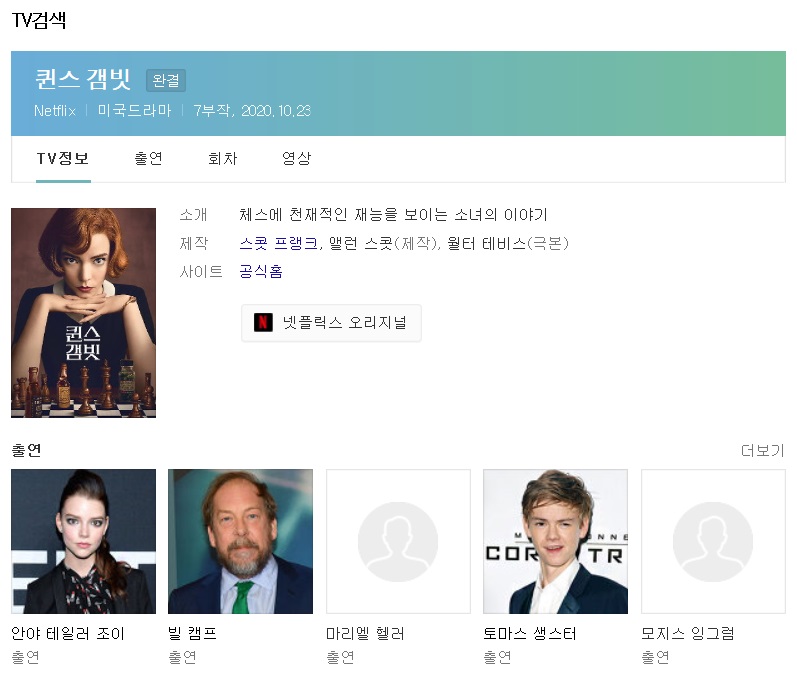Click the 출연 section heading
The height and width of the screenshot is (681, 797).
pos(26,450)
